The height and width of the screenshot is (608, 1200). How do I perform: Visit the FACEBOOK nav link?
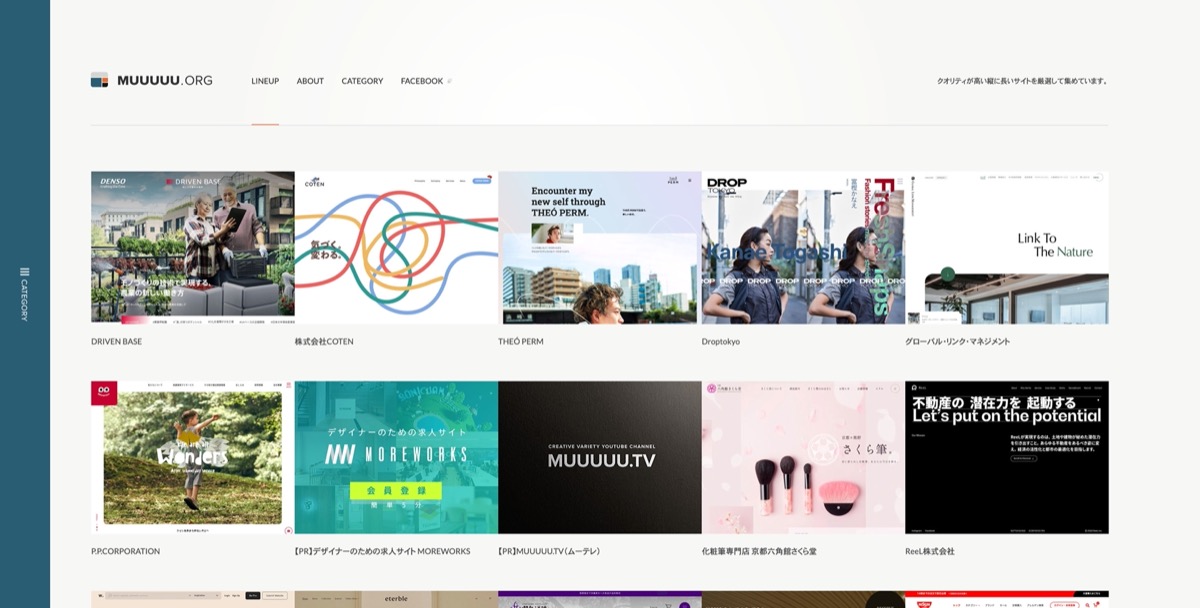(422, 81)
